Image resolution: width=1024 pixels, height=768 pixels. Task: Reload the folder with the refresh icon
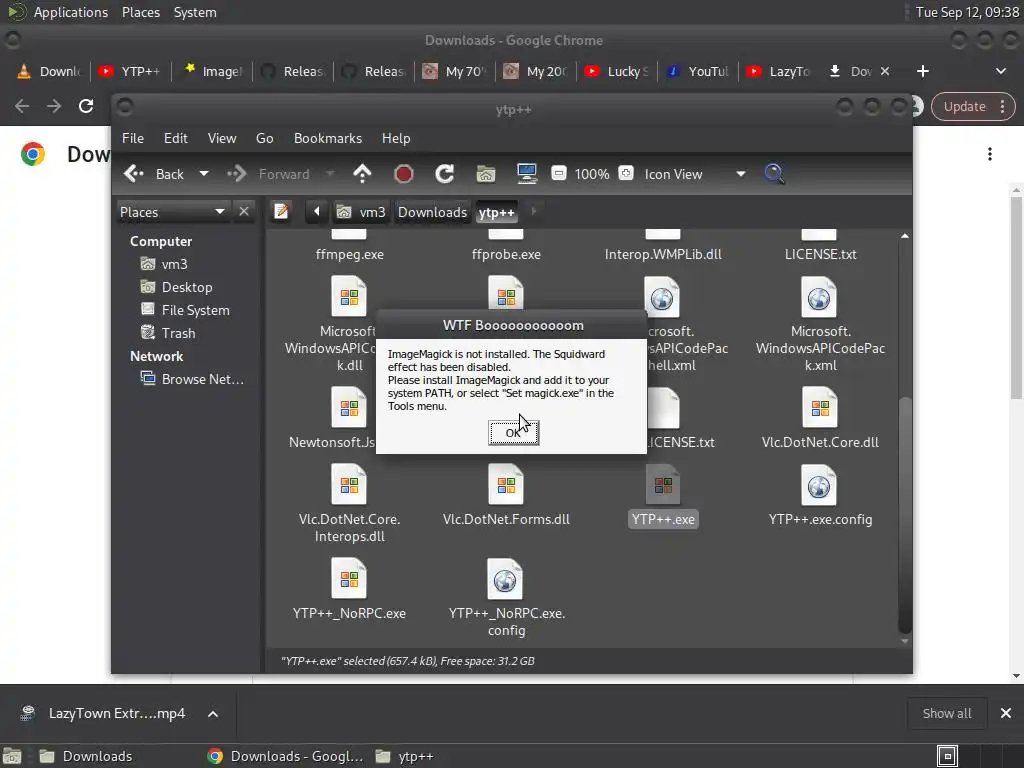click(445, 174)
